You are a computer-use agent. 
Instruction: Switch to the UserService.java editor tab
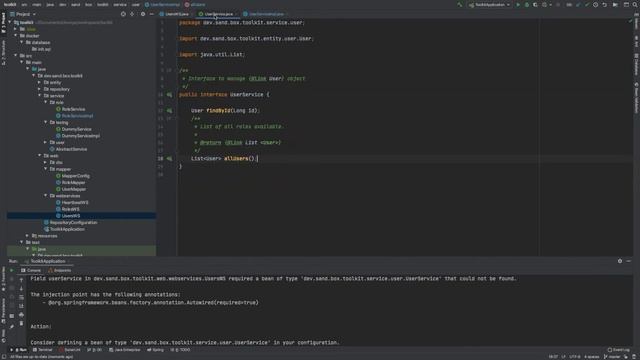tap(218, 14)
